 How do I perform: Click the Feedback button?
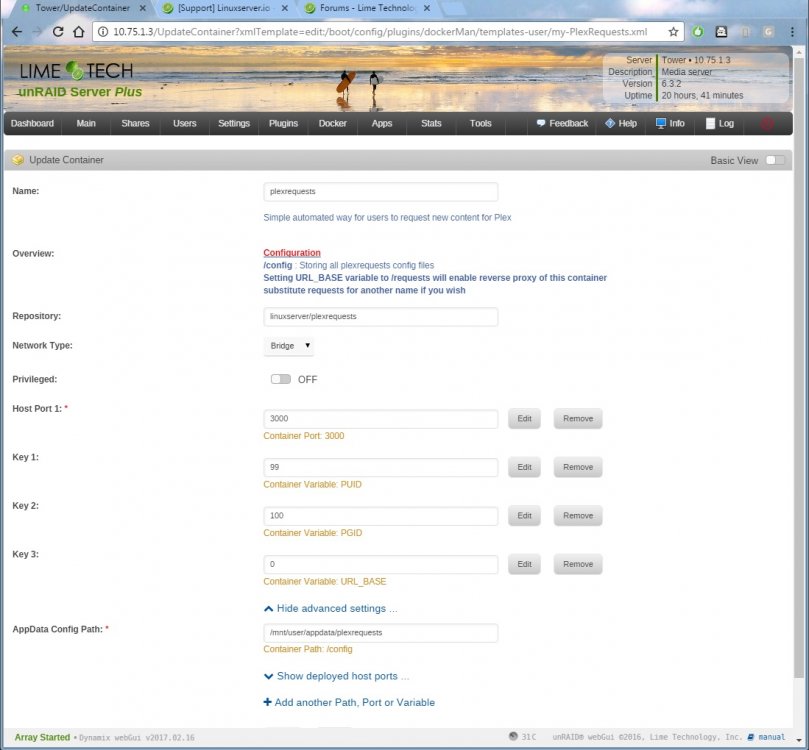click(562, 124)
